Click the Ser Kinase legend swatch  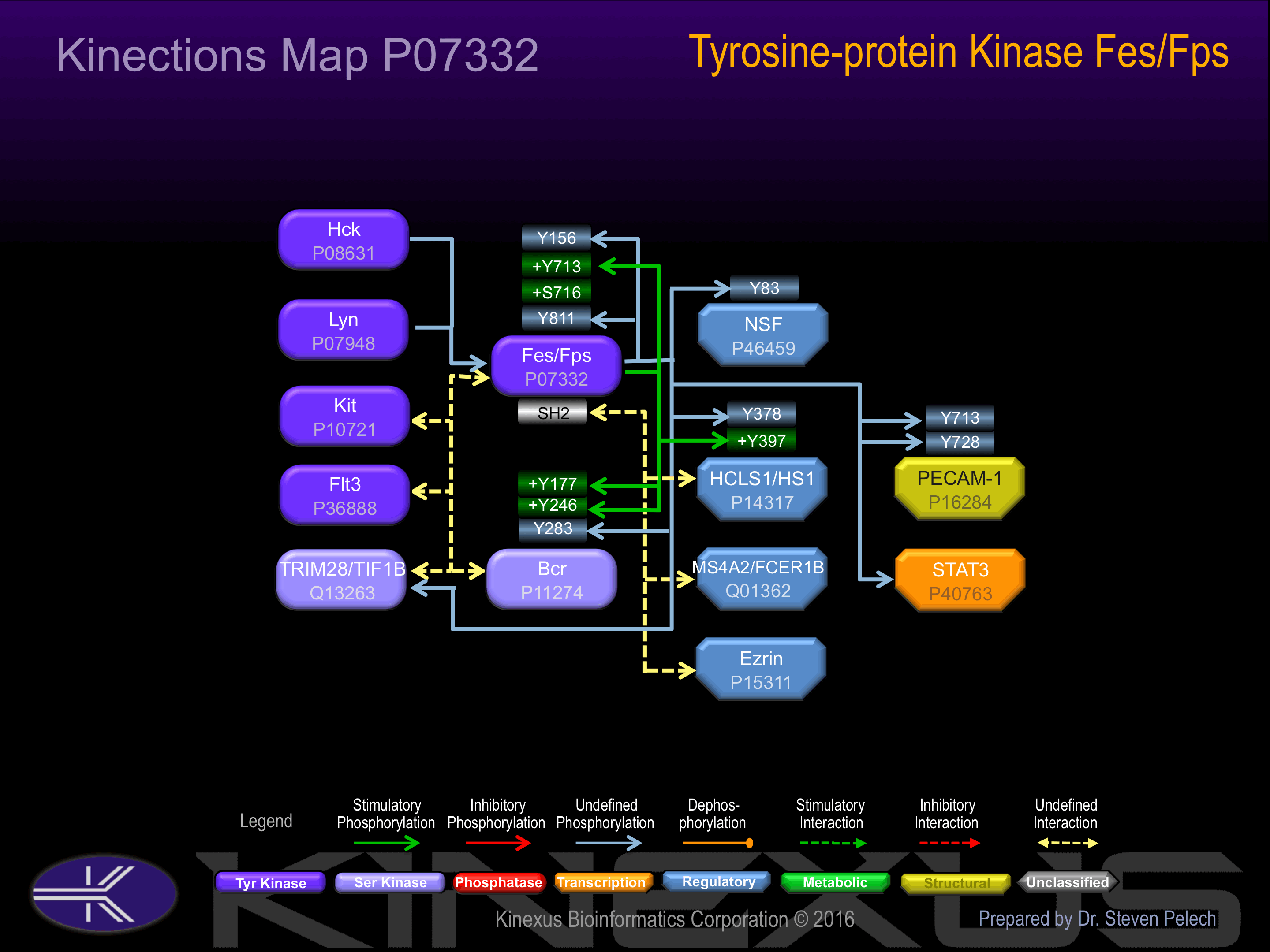click(390, 882)
